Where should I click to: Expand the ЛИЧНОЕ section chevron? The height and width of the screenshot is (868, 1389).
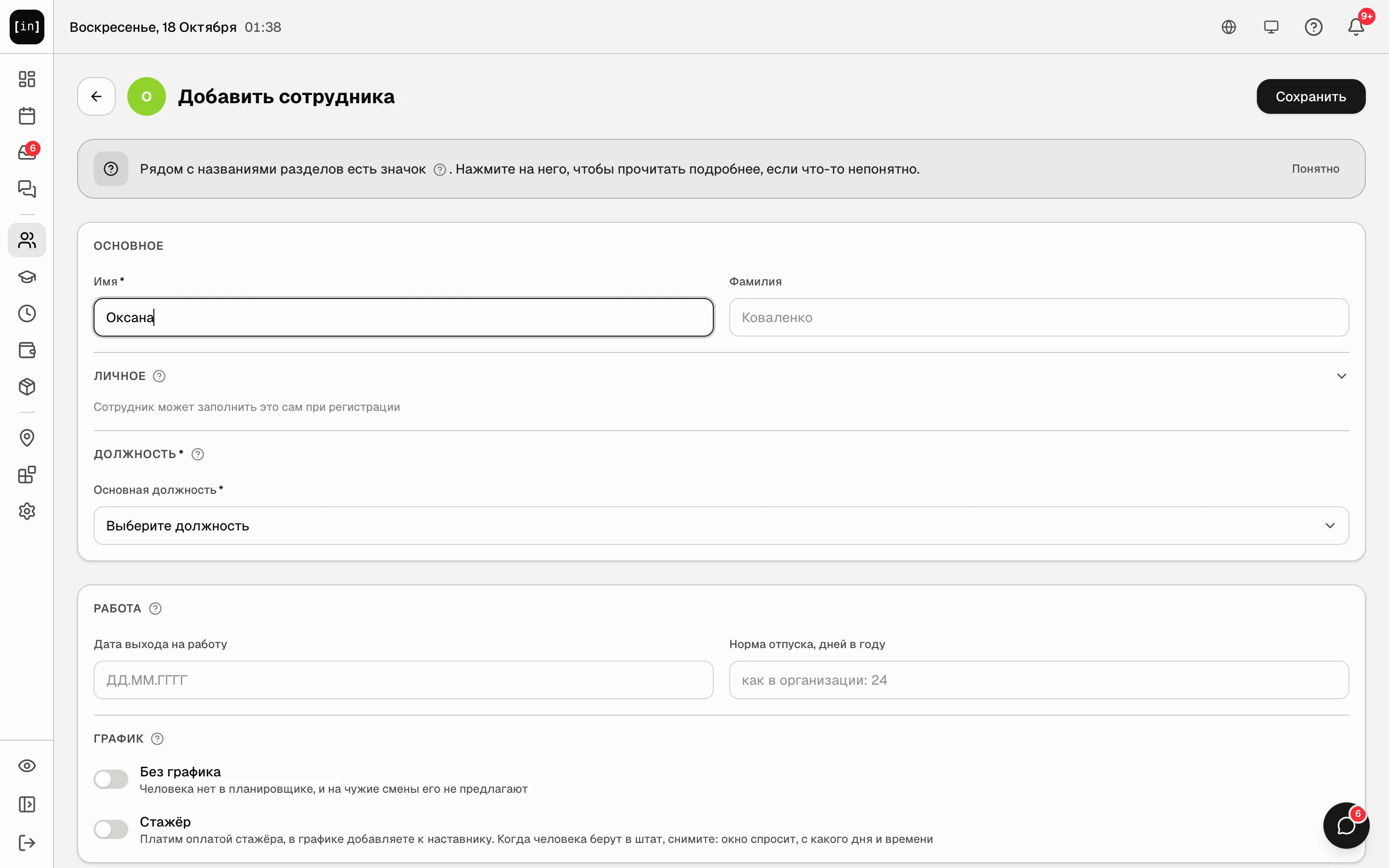[1341, 376]
